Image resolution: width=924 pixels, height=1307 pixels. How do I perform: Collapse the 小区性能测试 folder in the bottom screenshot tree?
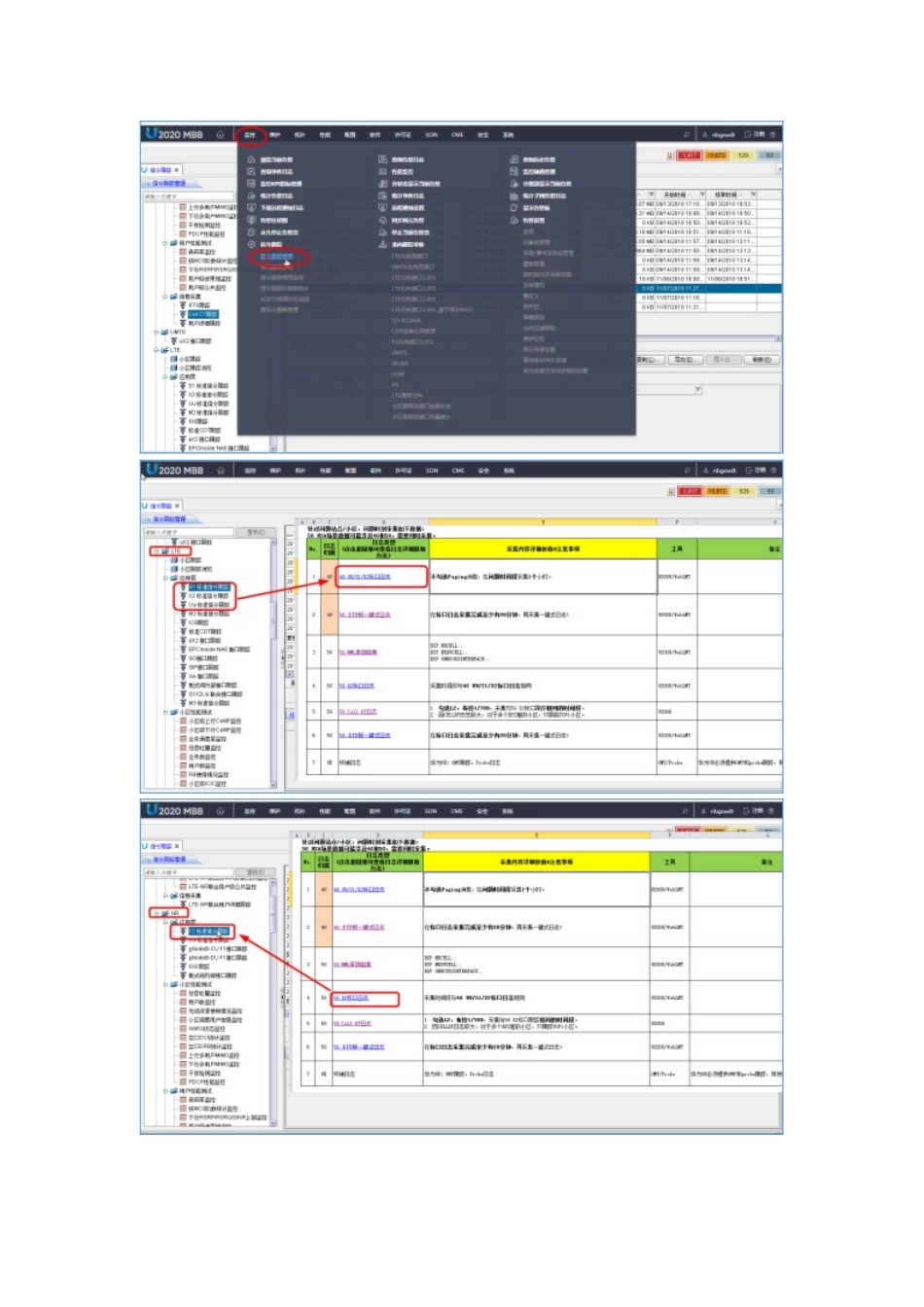pos(165,984)
